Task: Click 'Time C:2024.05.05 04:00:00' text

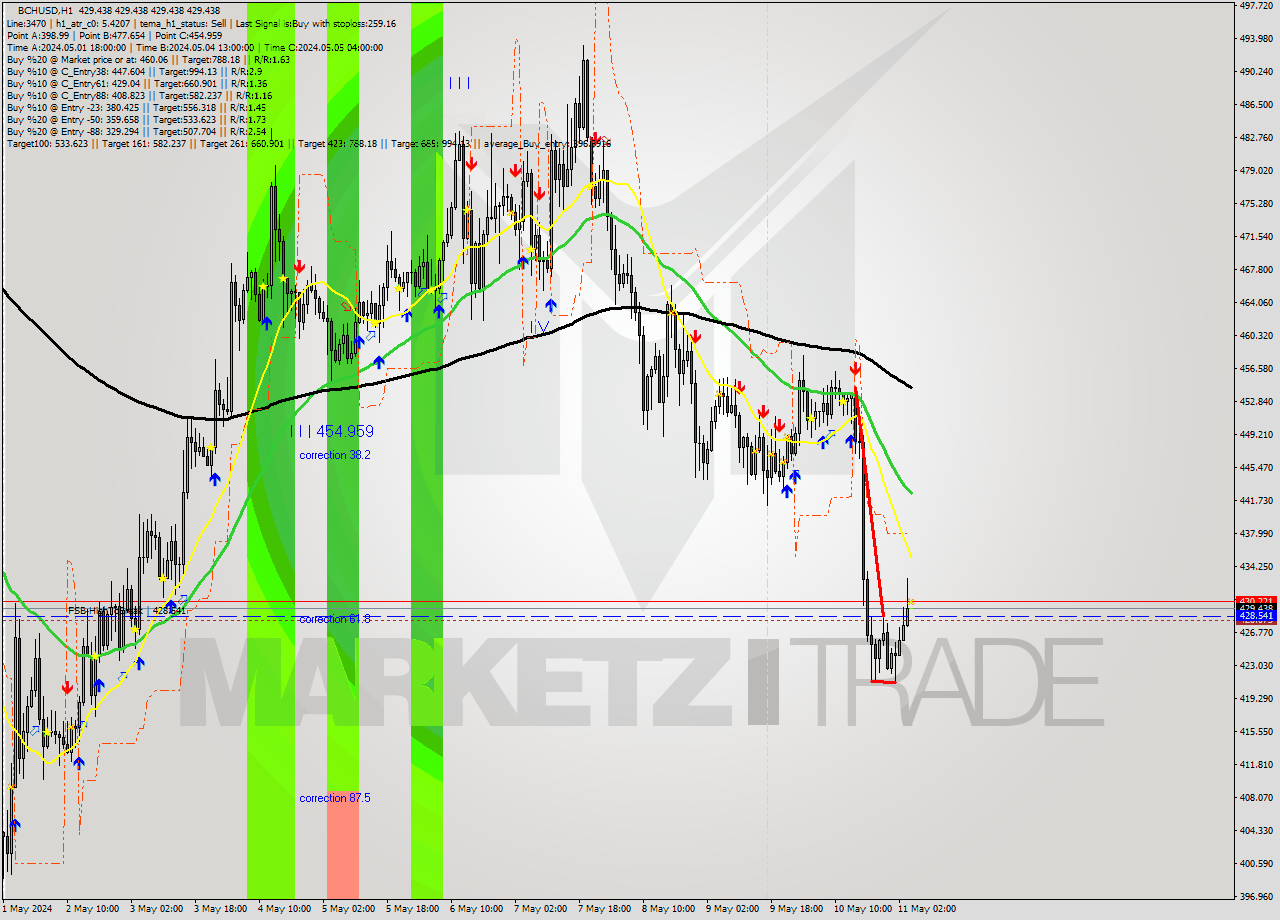Action: point(323,47)
